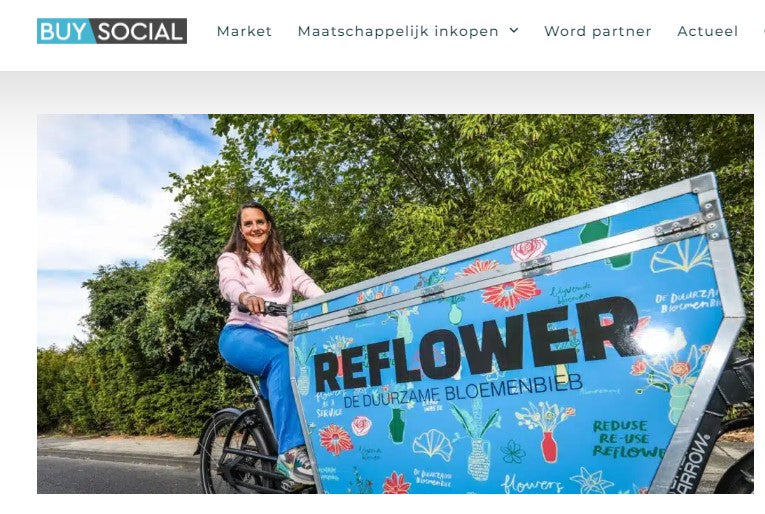Open the Actueel section
The width and height of the screenshot is (765, 514).
707,31
